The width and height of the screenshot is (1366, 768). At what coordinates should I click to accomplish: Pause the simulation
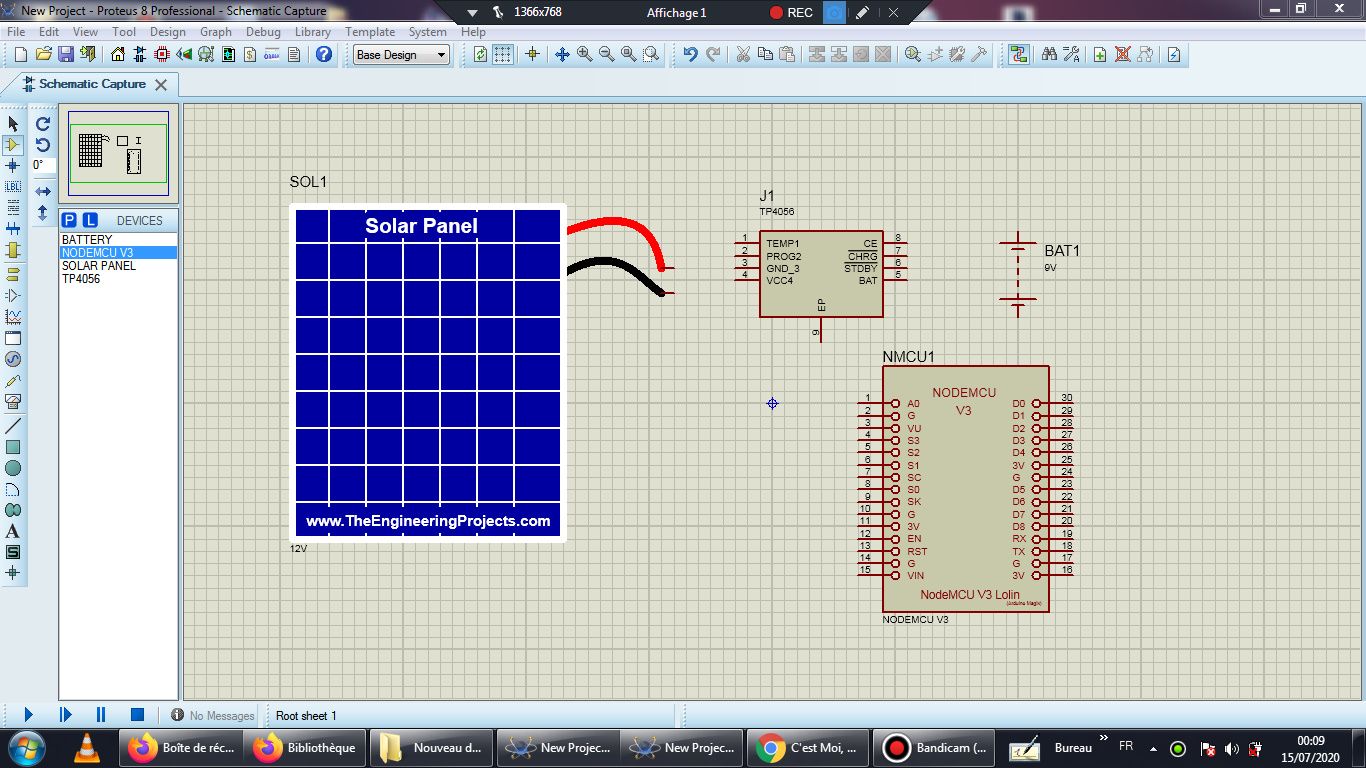101,715
